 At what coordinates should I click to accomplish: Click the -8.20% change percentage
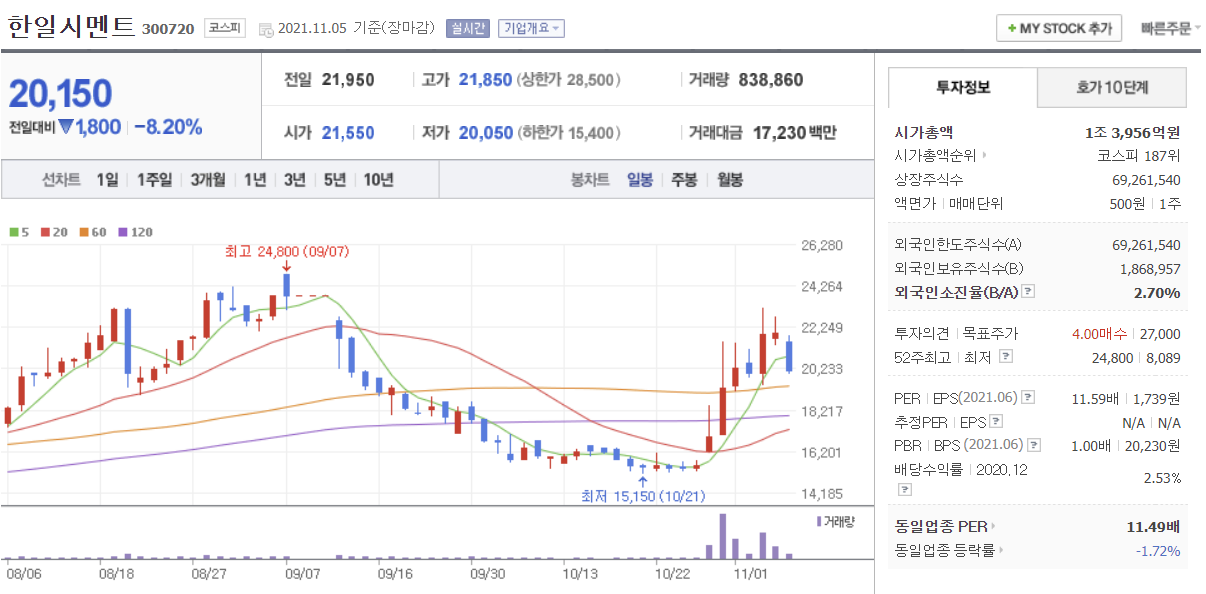(168, 127)
